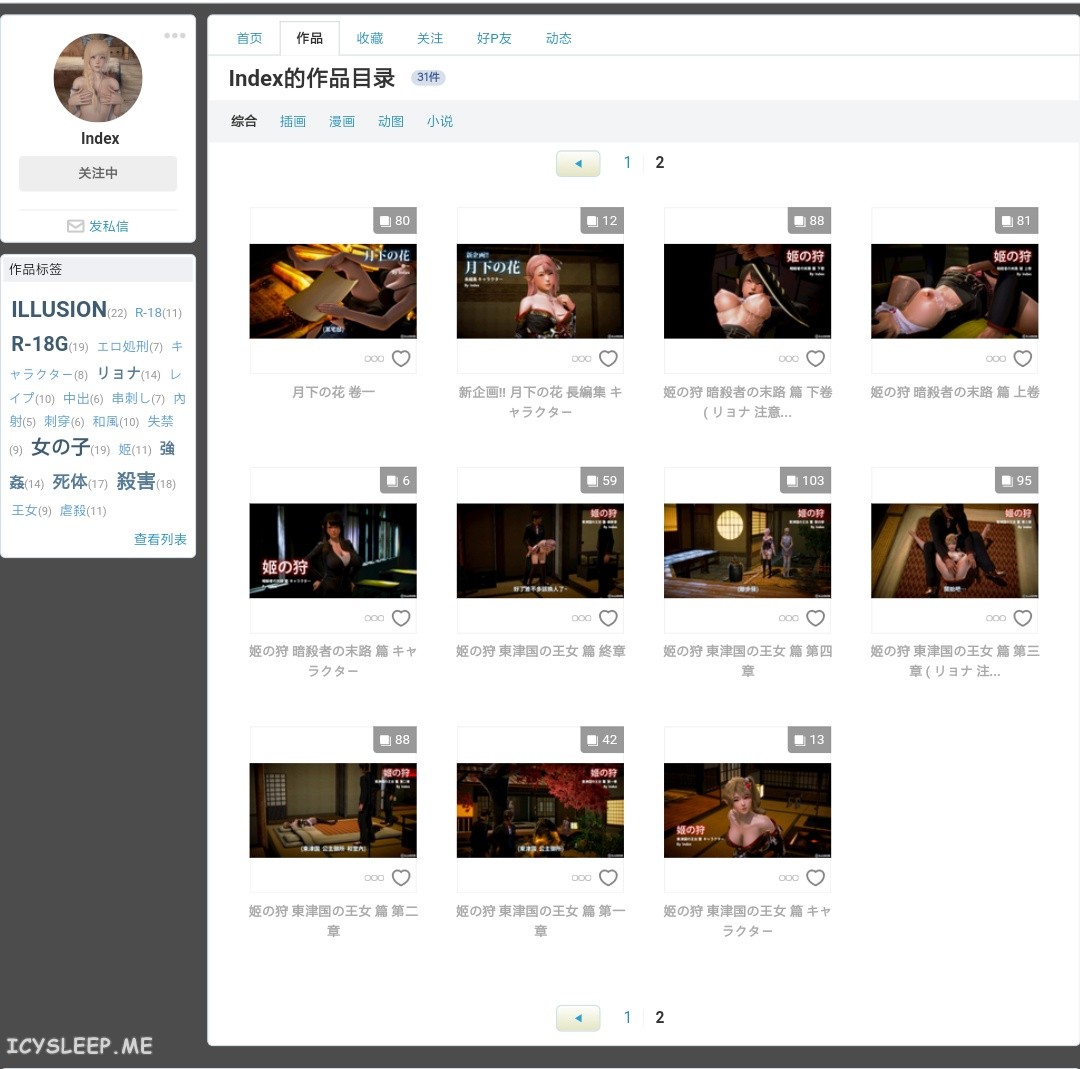Click the previous-page arrow in the top pagination
This screenshot has width=1080, height=1069.
pos(578,163)
